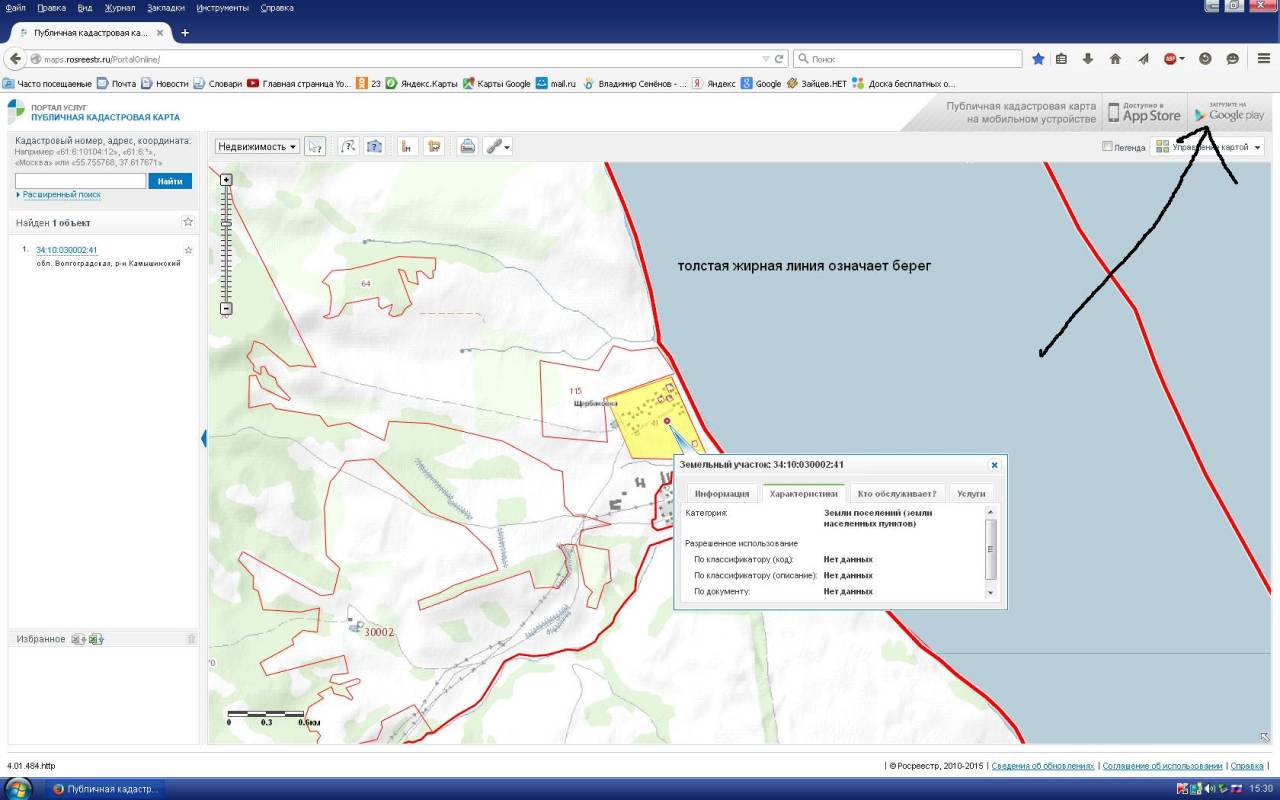Open the map link sharing tool
This screenshot has height=800, width=1280.
(x=498, y=146)
